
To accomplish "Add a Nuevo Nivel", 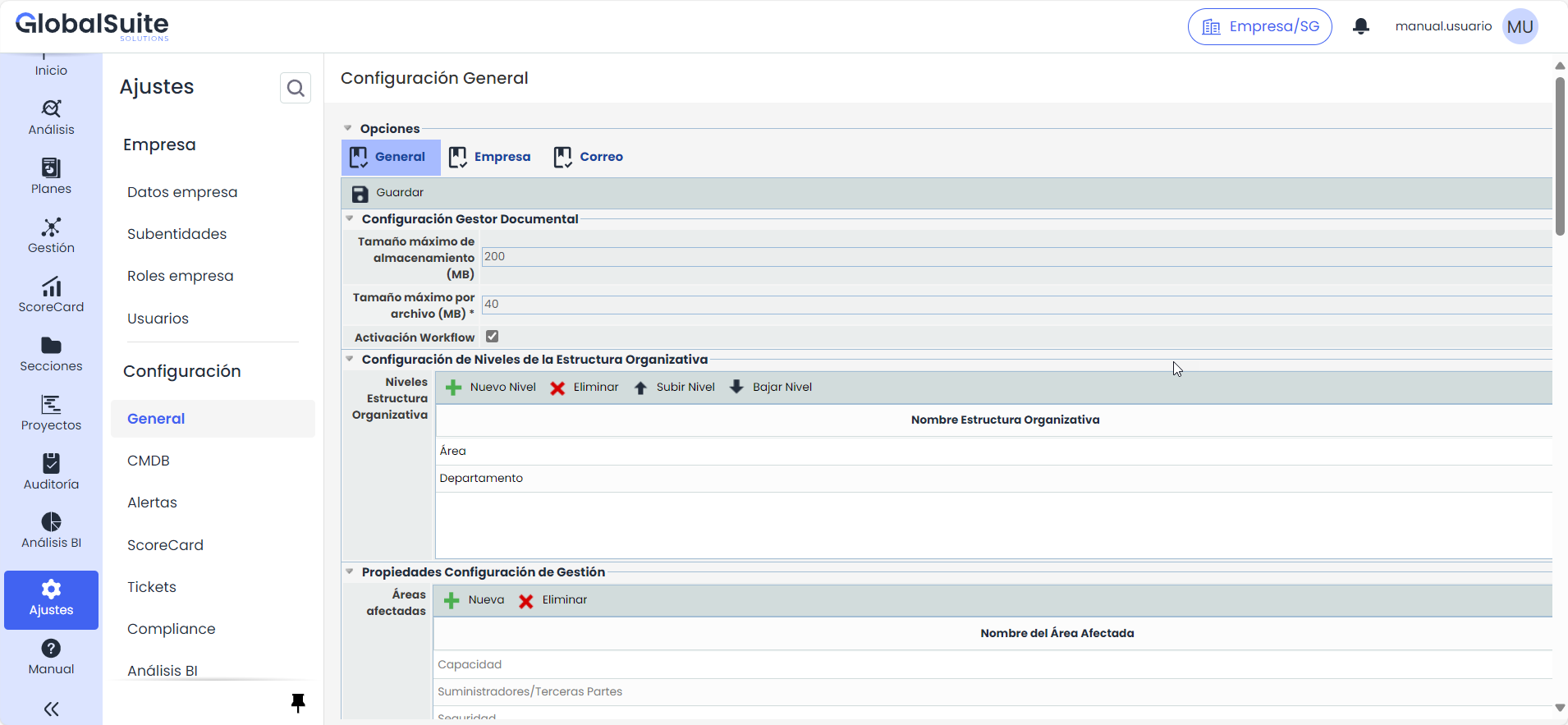I will [490, 388].
